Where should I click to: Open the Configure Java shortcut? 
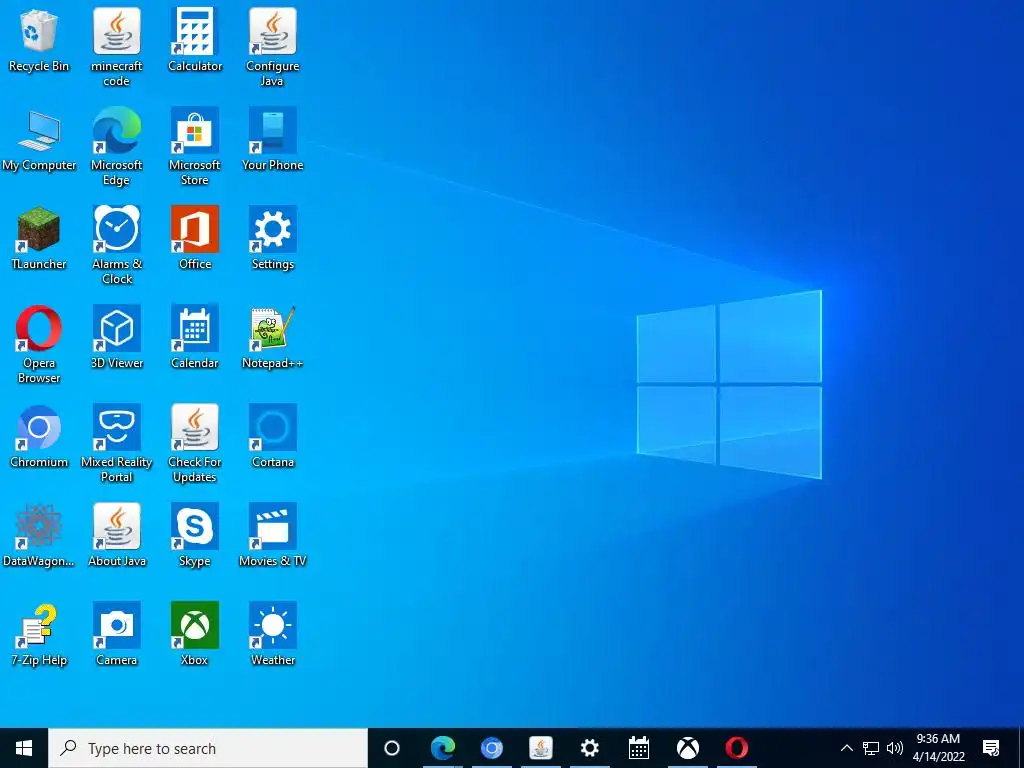(272, 48)
